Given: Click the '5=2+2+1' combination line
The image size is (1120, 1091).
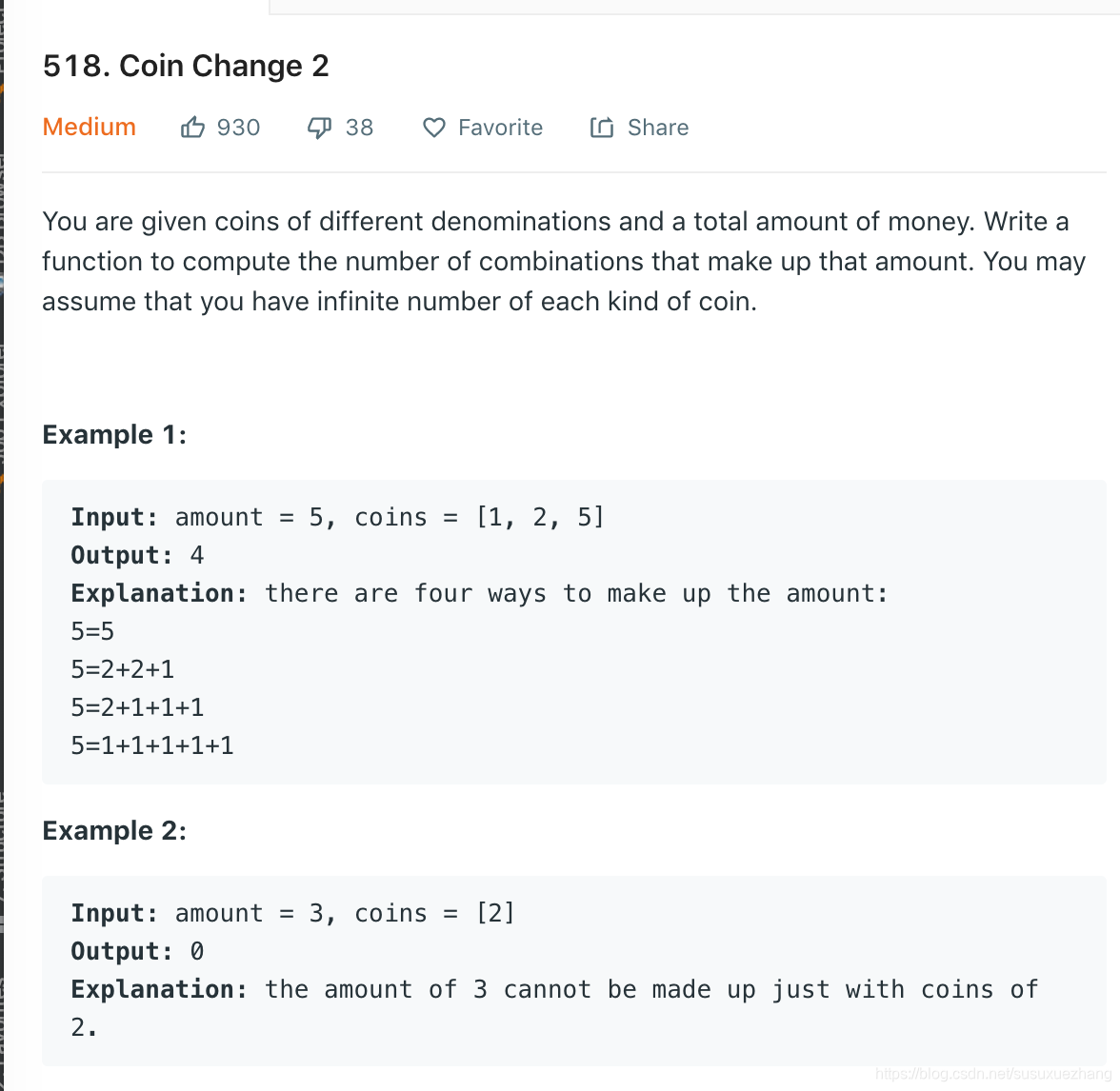Looking at the screenshot, I should point(123,669).
